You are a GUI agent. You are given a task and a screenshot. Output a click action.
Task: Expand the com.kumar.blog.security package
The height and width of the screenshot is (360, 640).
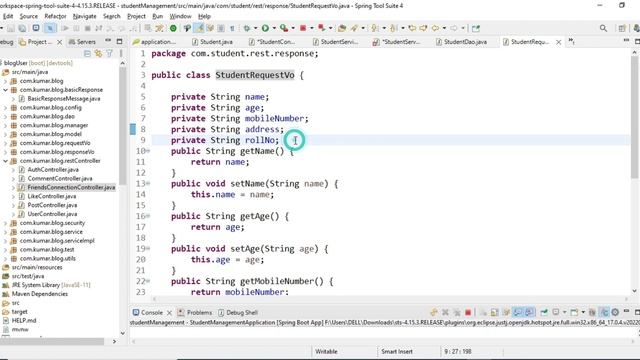coord(5,223)
